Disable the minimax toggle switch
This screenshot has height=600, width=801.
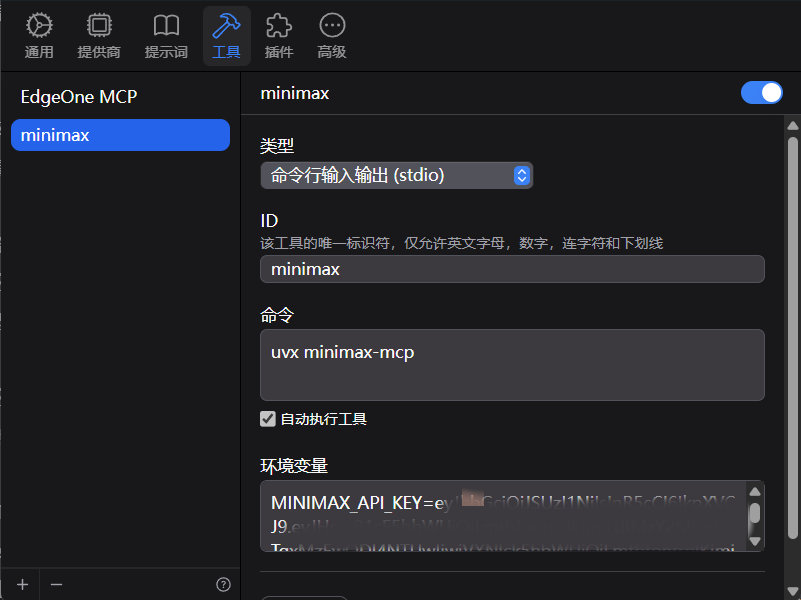click(762, 92)
